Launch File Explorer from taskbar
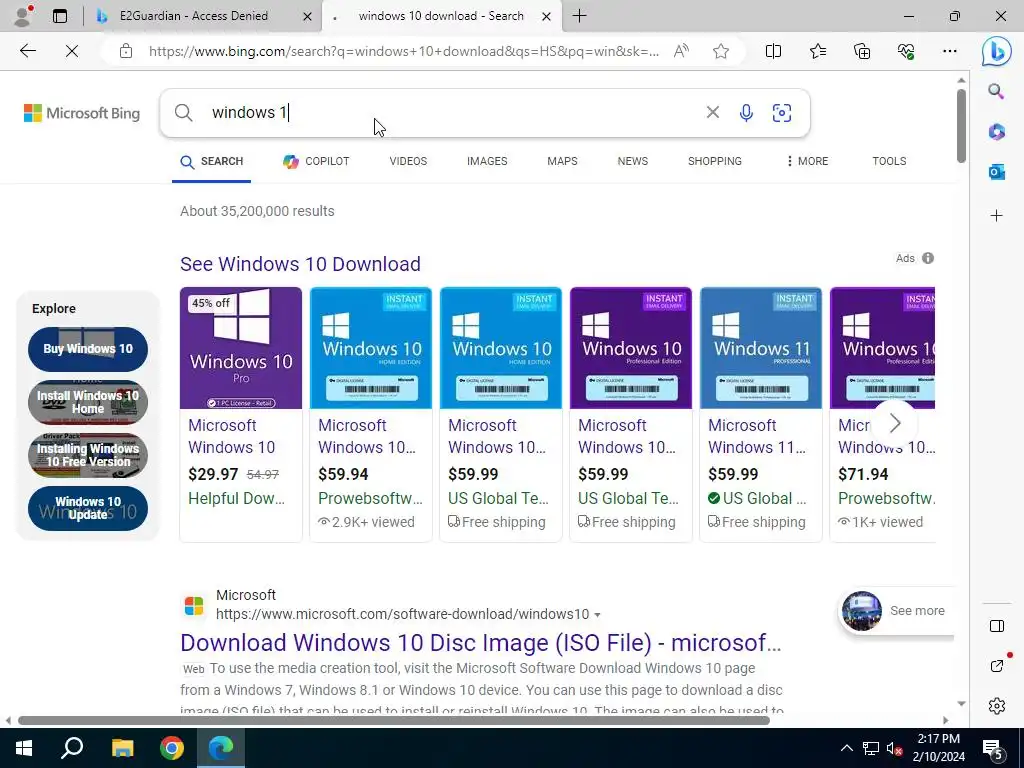 pyautogui.click(x=122, y=748)
